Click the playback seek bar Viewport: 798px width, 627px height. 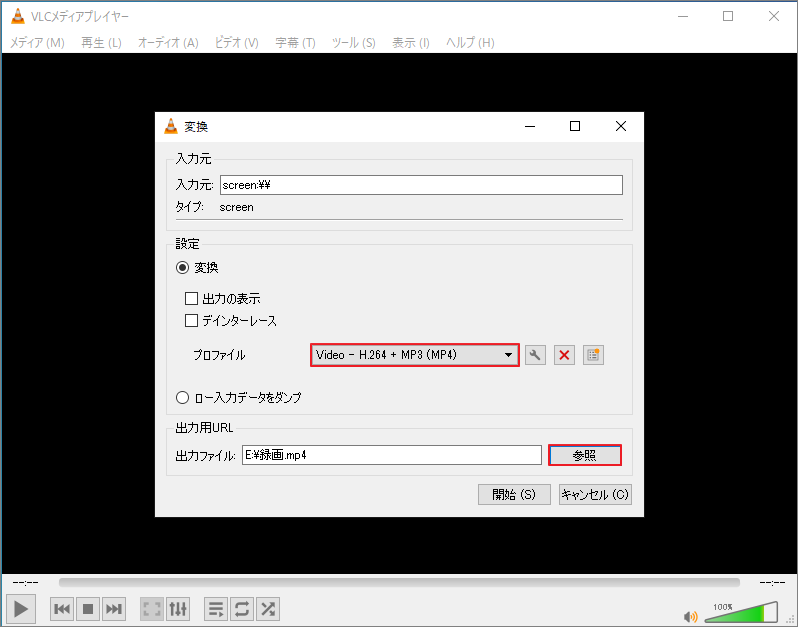click(x=399, y=582)
